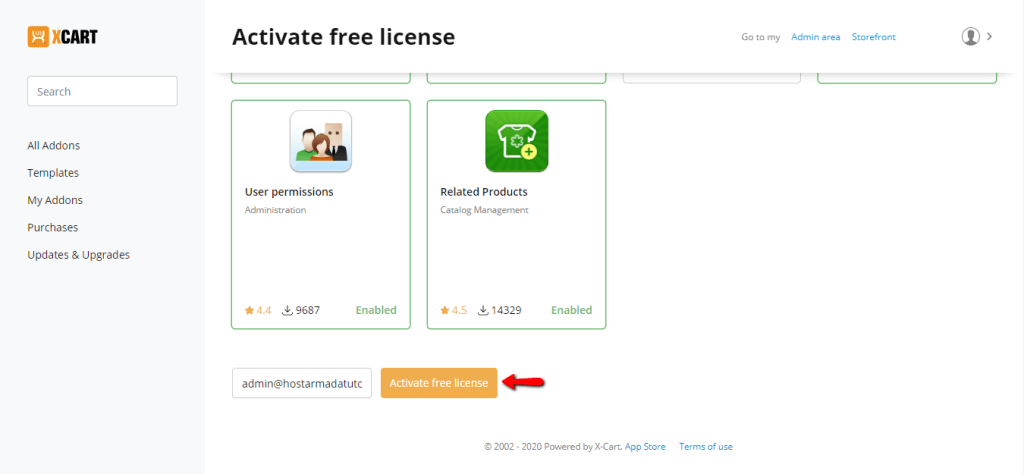1024x474 pixels.
Task: Click the email field with admin@hostarmada address
Action: pos(302,383)
